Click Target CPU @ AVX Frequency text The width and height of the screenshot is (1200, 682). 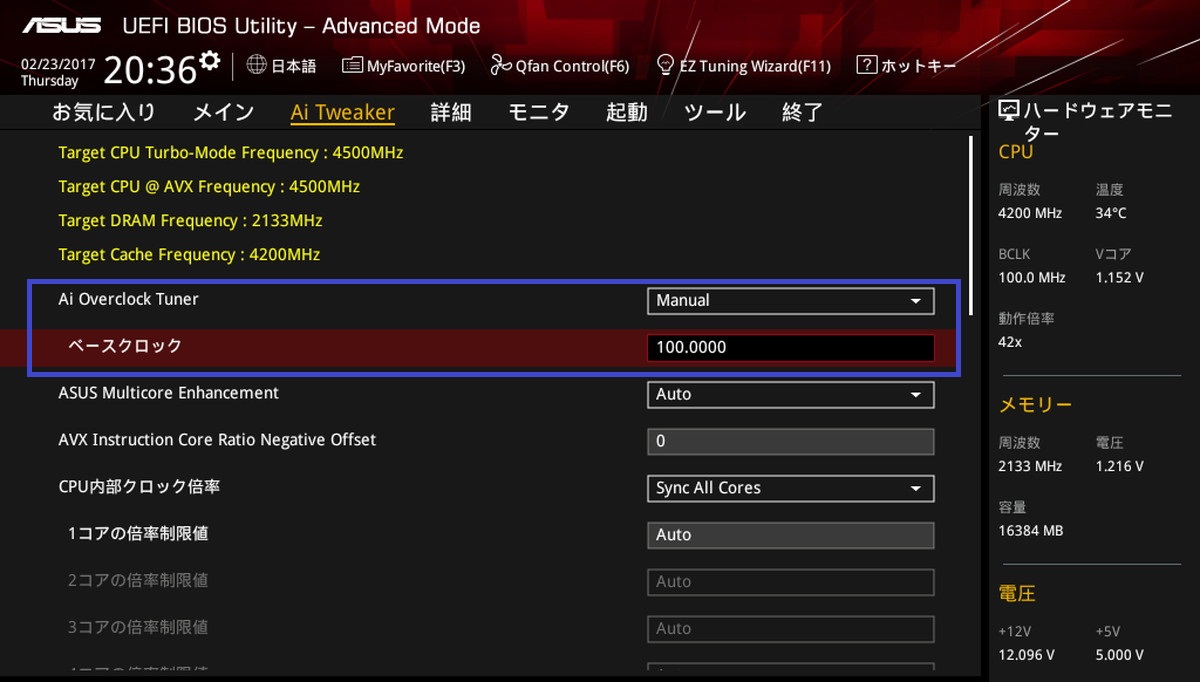pyautogui.click(x=209, y=187)
